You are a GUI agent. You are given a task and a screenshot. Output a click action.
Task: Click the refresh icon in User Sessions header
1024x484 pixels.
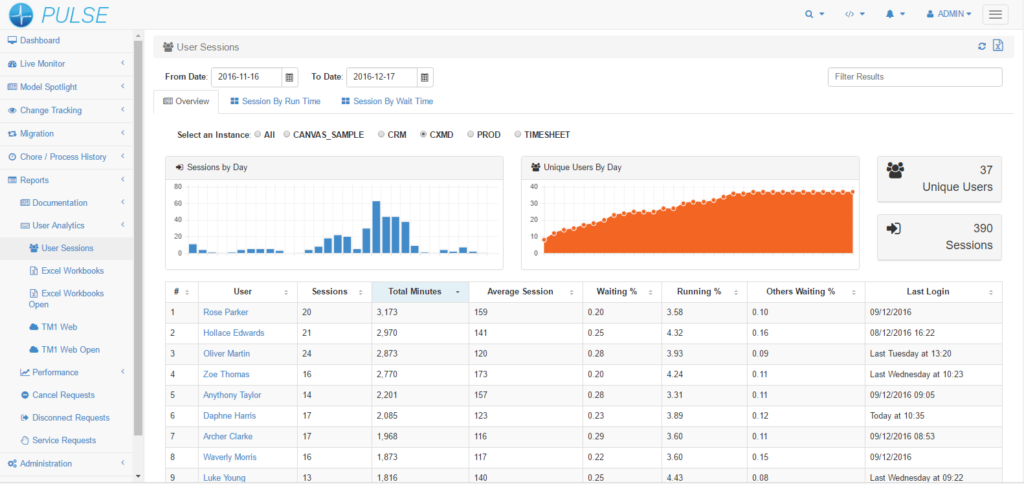[982, 46]
